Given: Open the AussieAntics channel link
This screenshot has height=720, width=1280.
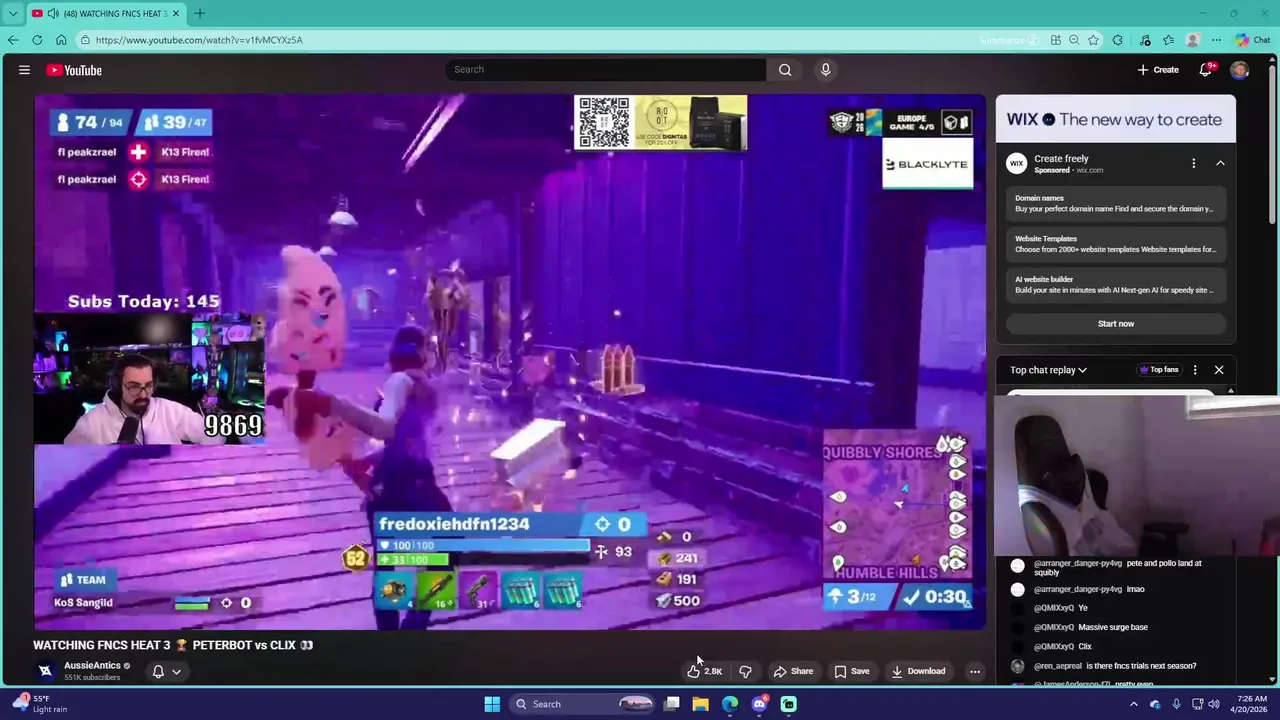Looking at the screenshot, I should point(92,665).
